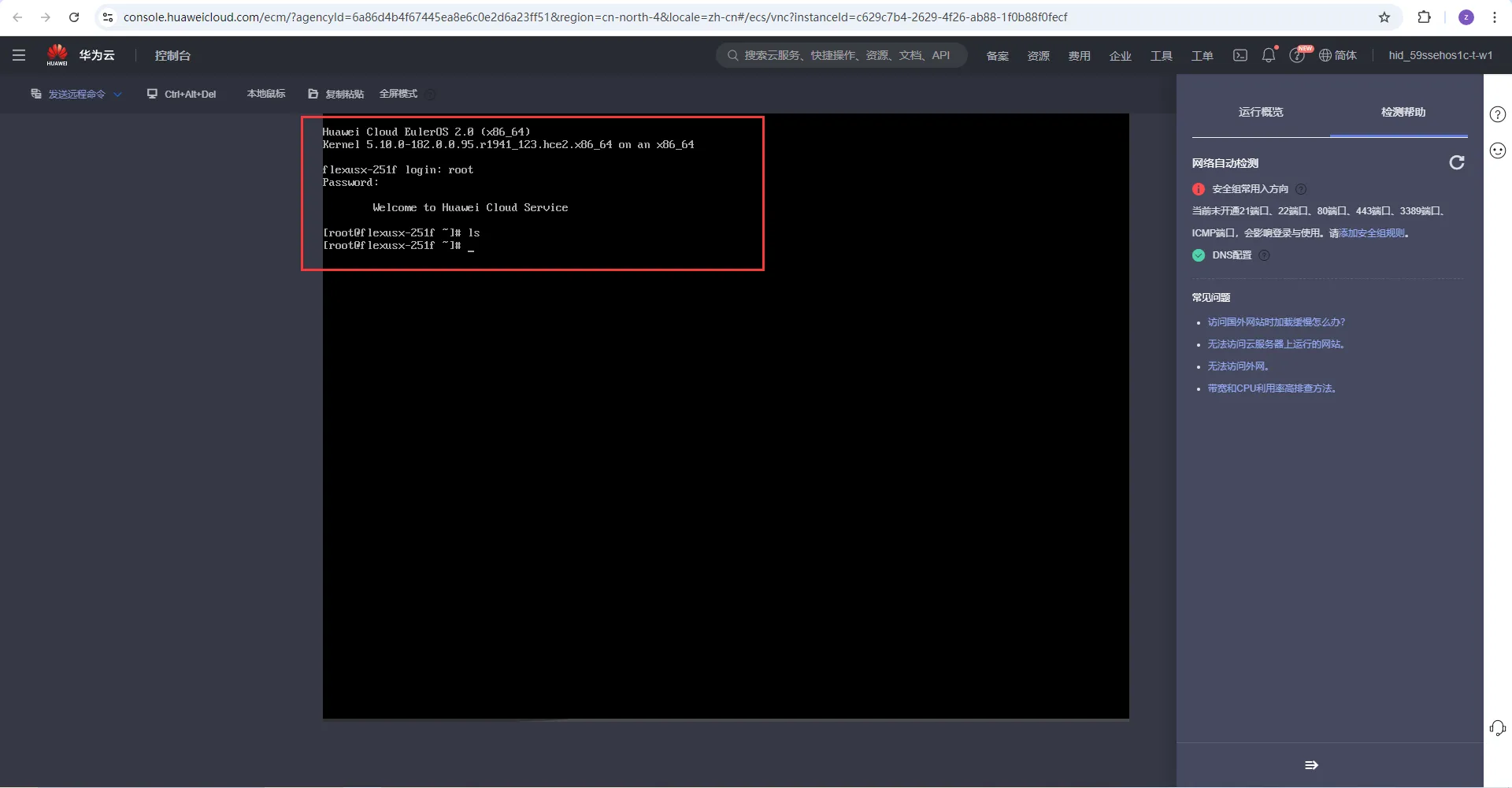Click the globe language icon
Viewport: 1512px width, 788px height.
[x=1325, y=55]
